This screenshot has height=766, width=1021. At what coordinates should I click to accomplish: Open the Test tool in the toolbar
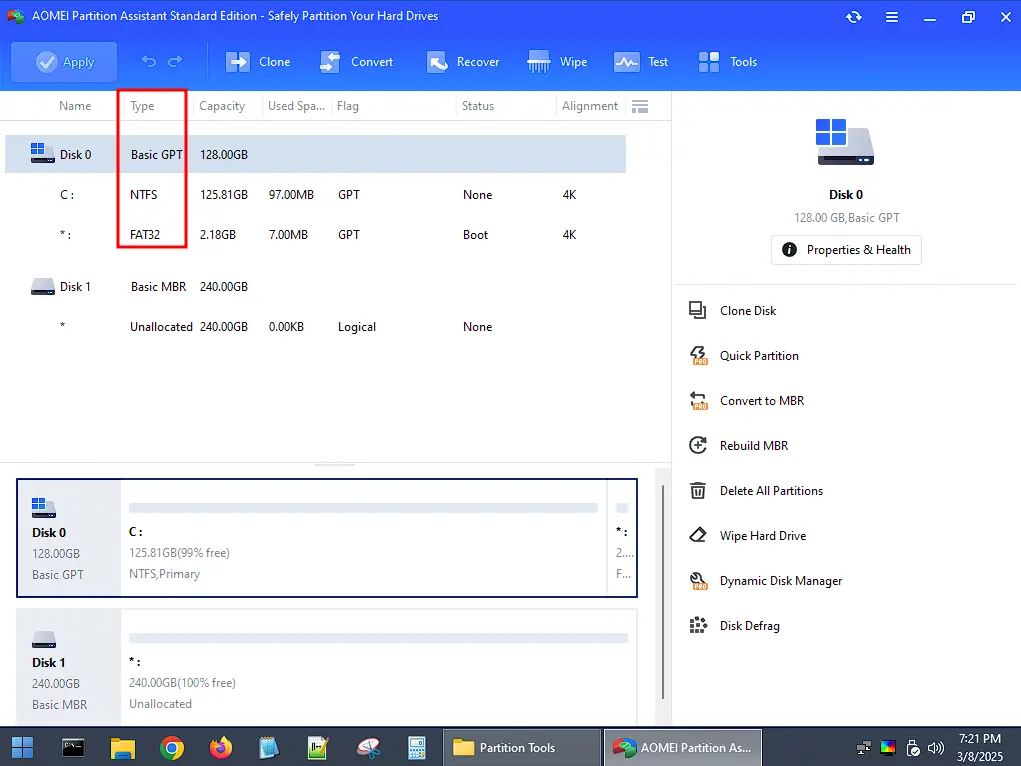click(641, 61)
